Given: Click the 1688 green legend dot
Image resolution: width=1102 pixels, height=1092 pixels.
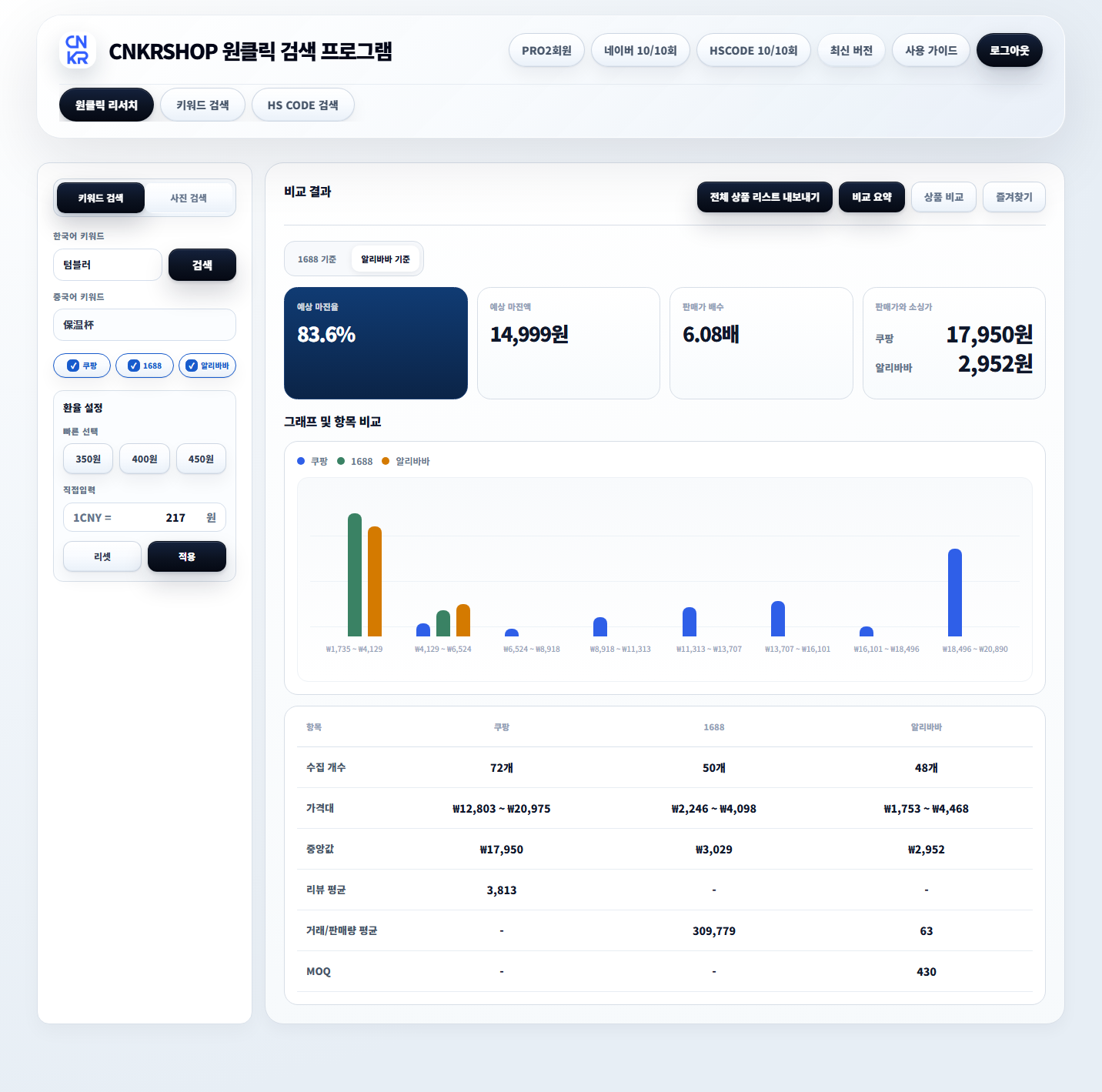Looking at the screenshot, I should 341,461.
